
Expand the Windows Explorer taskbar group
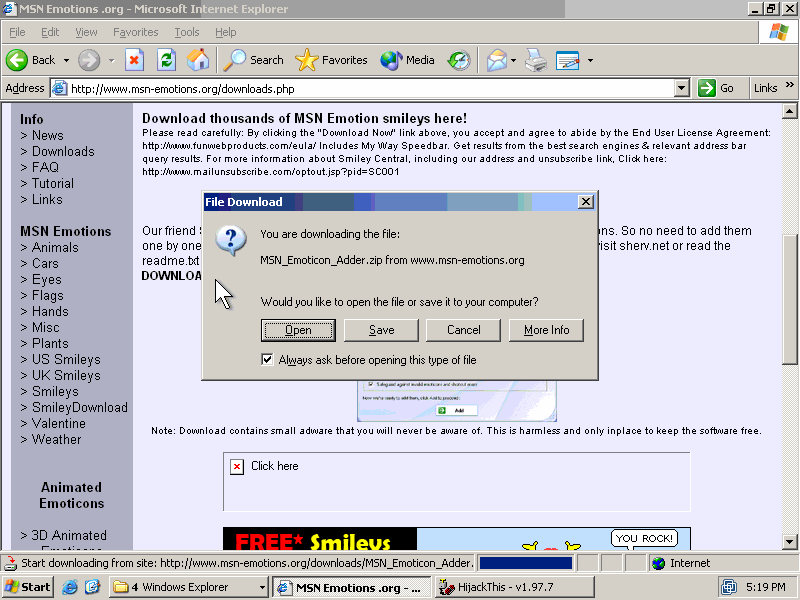click(262, 587)
